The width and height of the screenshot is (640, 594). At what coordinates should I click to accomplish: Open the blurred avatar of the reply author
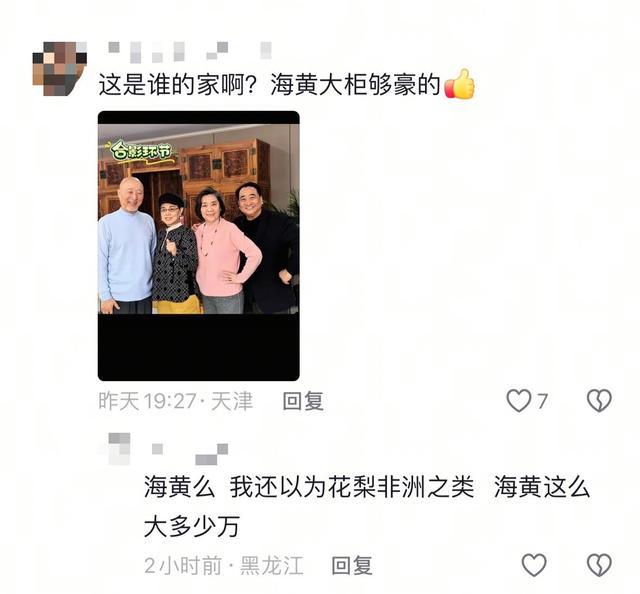120,449
